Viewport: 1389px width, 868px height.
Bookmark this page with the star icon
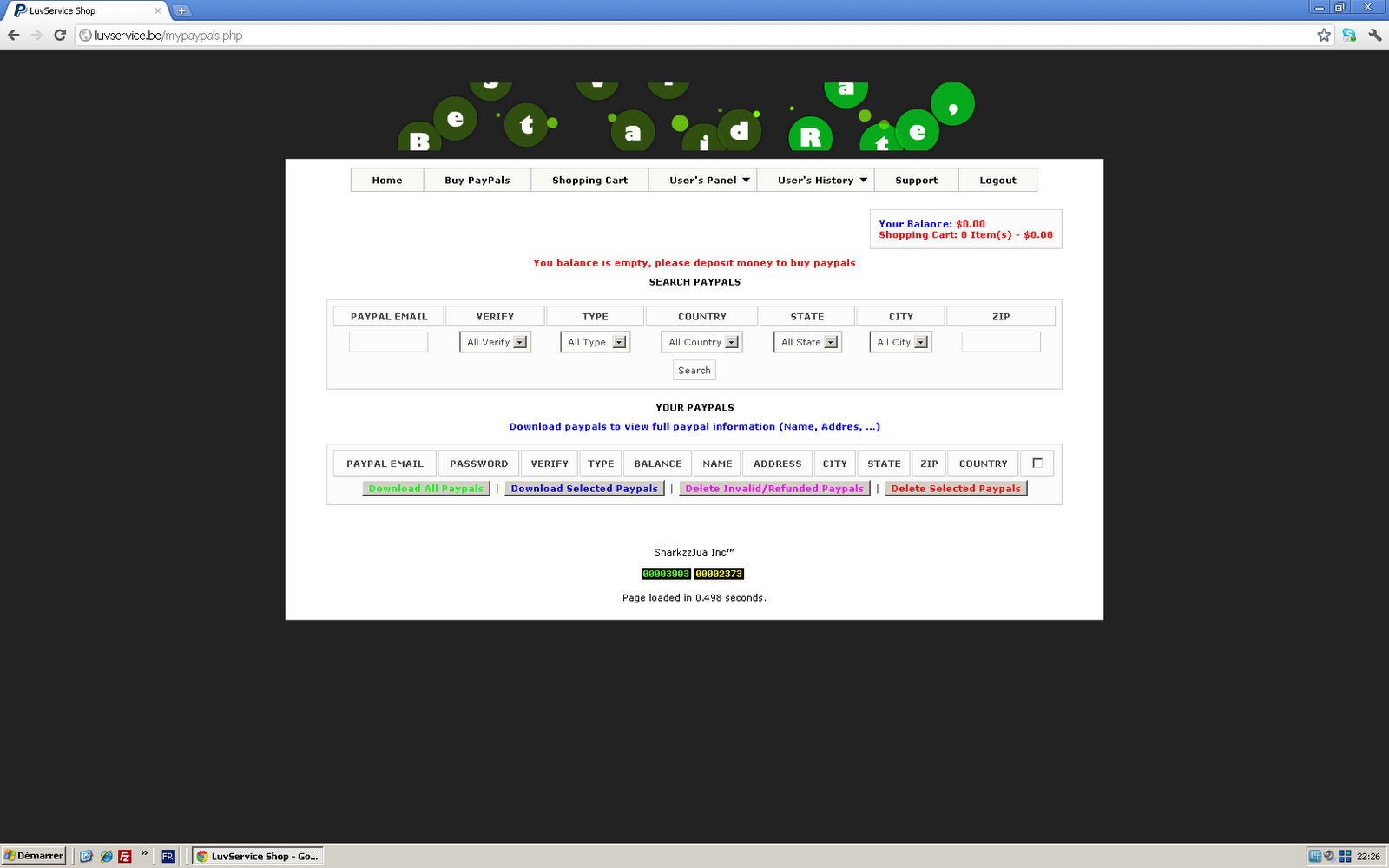[x=1324, y=35]
